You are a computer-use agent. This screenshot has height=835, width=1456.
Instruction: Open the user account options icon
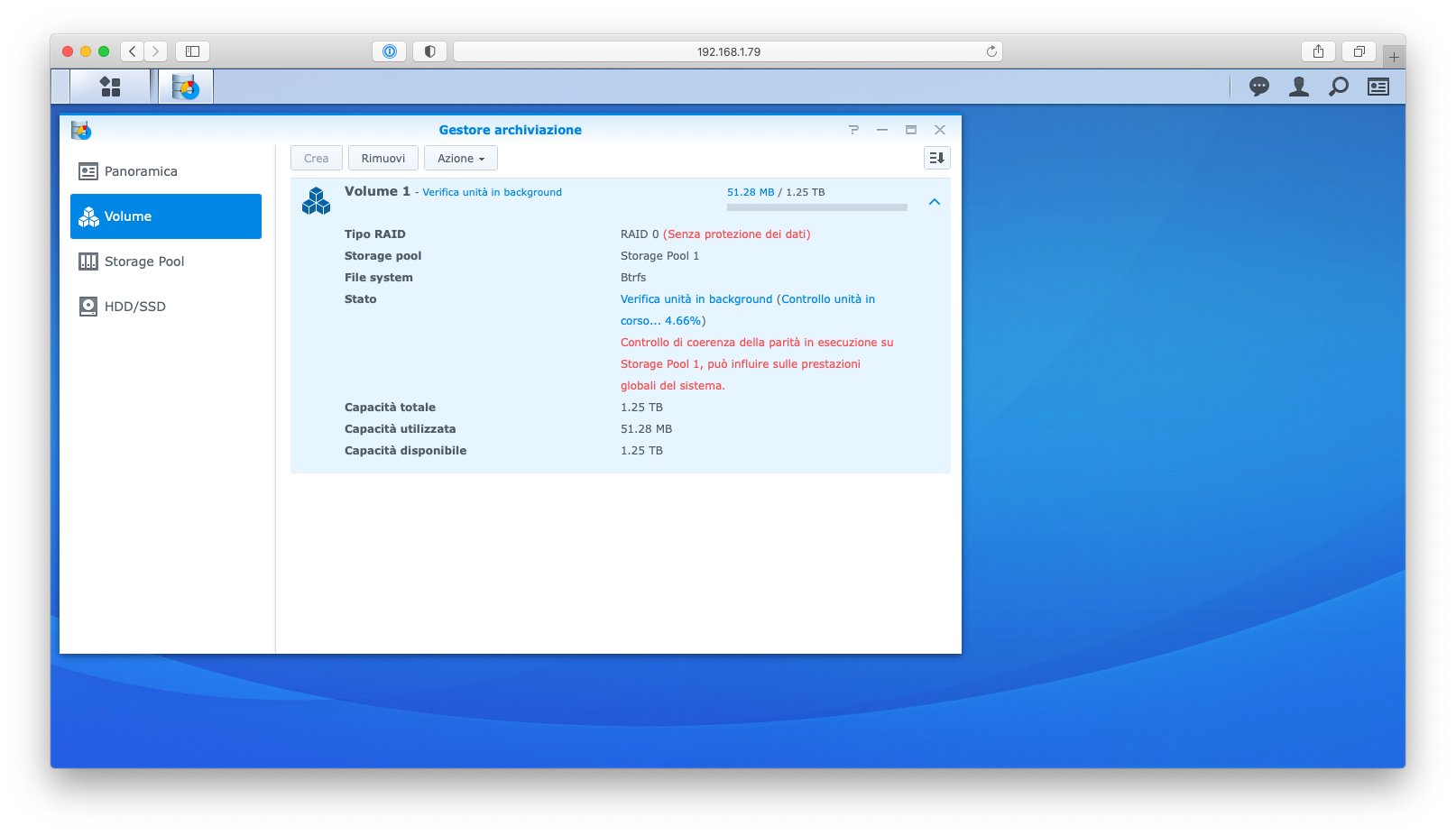(x=1298, y=87)
